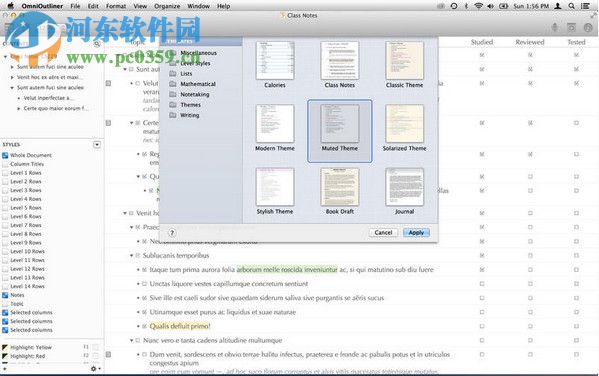Toggle Level 5 Rows style checkbox

[5, 207]
